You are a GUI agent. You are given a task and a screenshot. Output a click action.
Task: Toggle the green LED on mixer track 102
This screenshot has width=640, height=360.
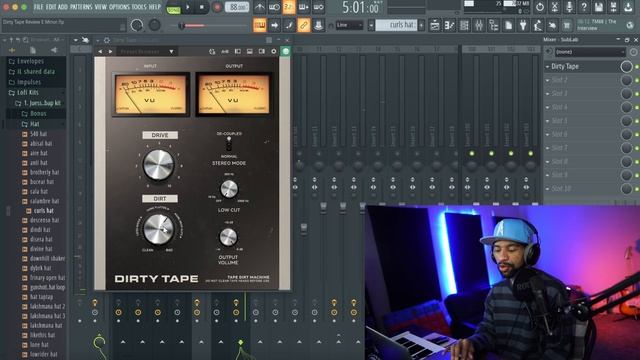click(x=511, y=153)
